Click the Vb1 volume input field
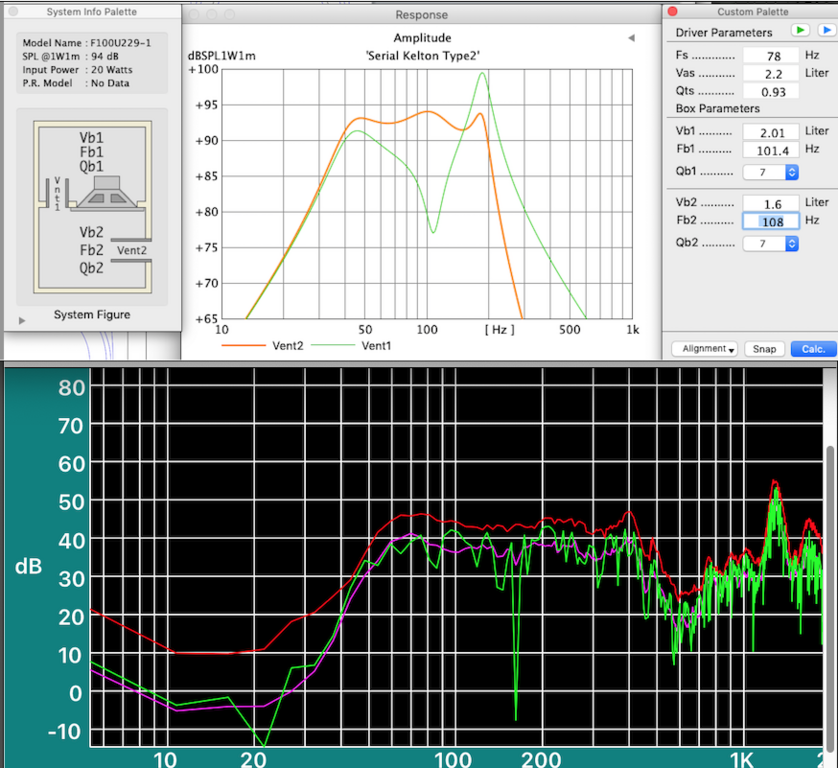838x768 pixels. point(770,132)
